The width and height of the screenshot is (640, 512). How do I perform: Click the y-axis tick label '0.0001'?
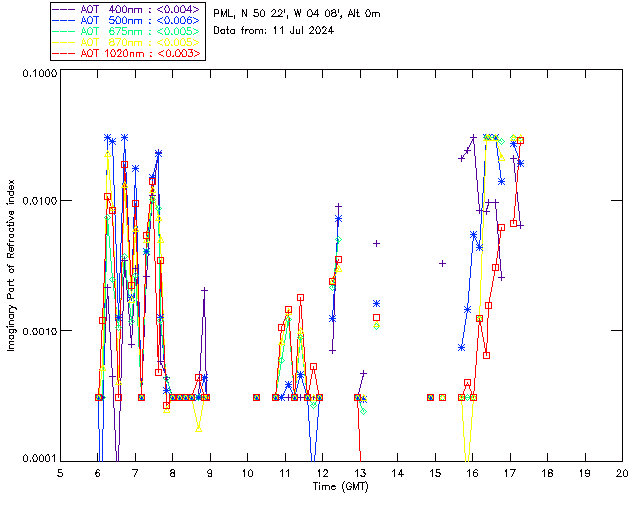(x=40, y=459)
